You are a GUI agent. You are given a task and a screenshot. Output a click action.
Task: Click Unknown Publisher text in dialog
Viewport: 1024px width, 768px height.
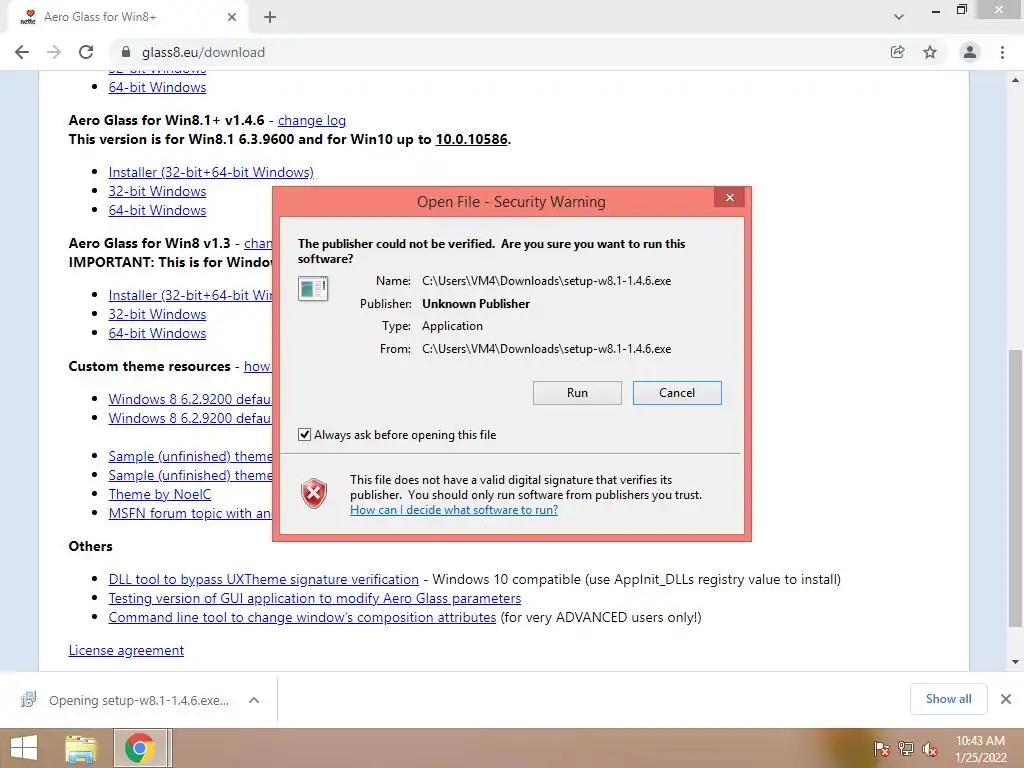pos(475,303)
